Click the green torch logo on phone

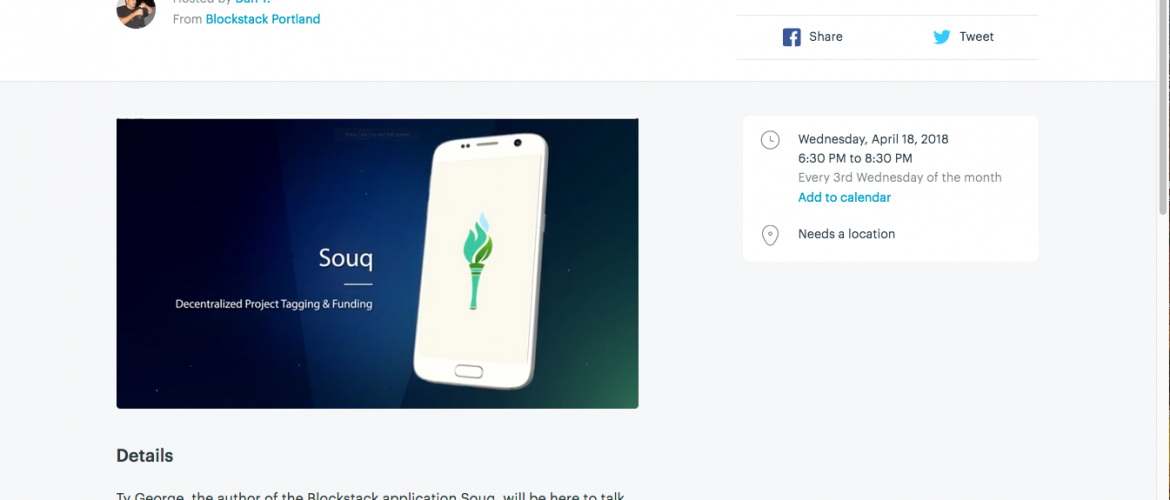[x=478, y=261]
